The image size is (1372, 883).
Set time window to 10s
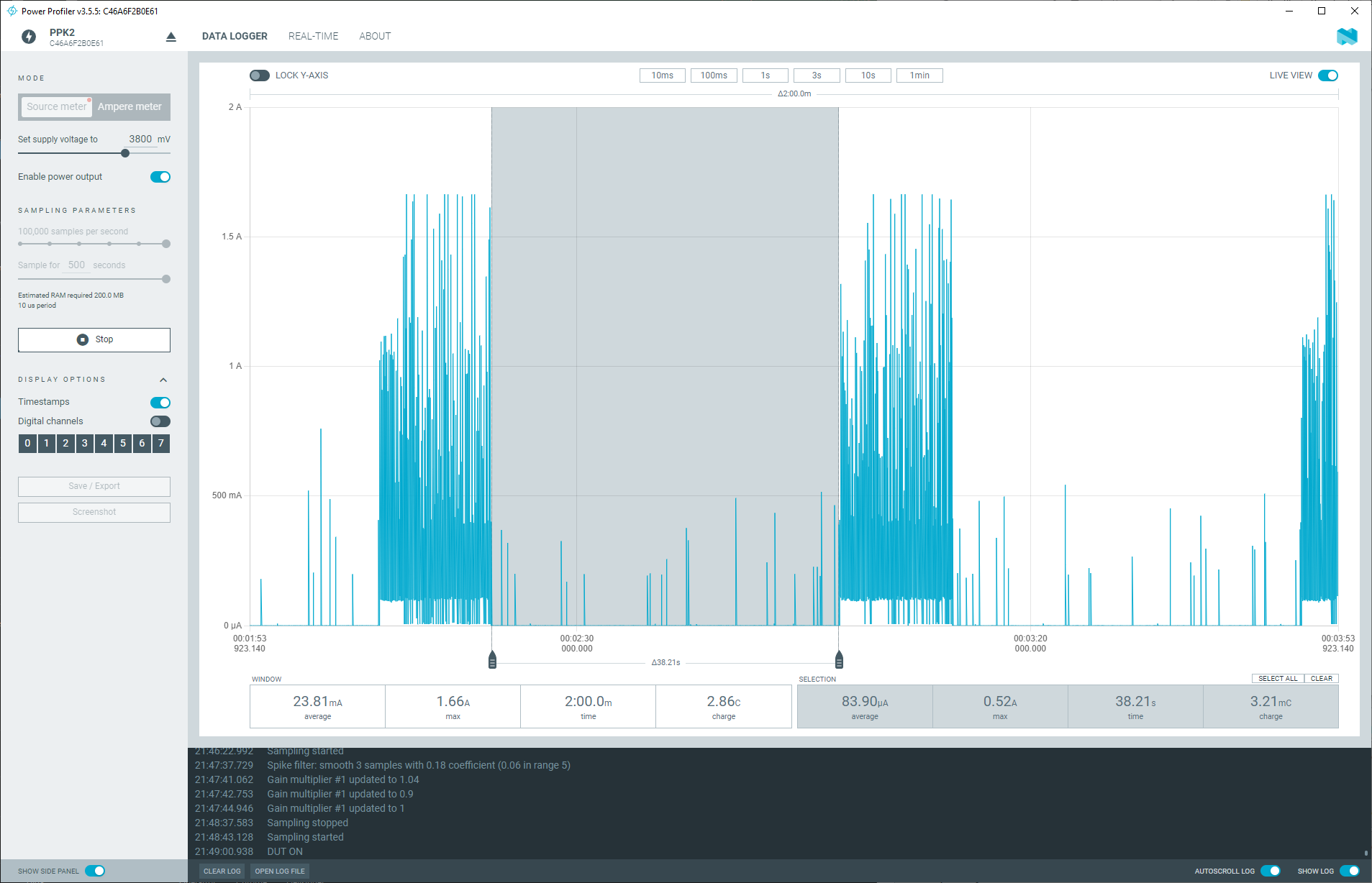[868, 76]
